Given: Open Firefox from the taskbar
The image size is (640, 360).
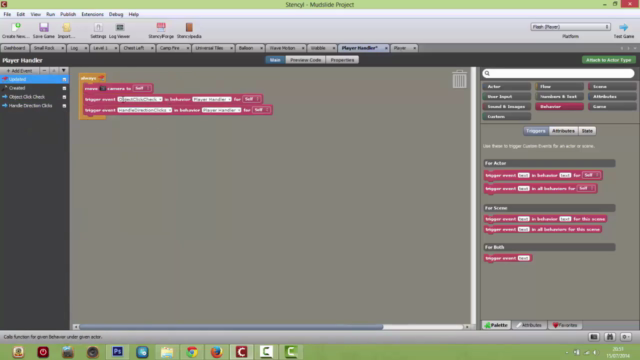Looking at the screenshot, I should coord(216,351).
